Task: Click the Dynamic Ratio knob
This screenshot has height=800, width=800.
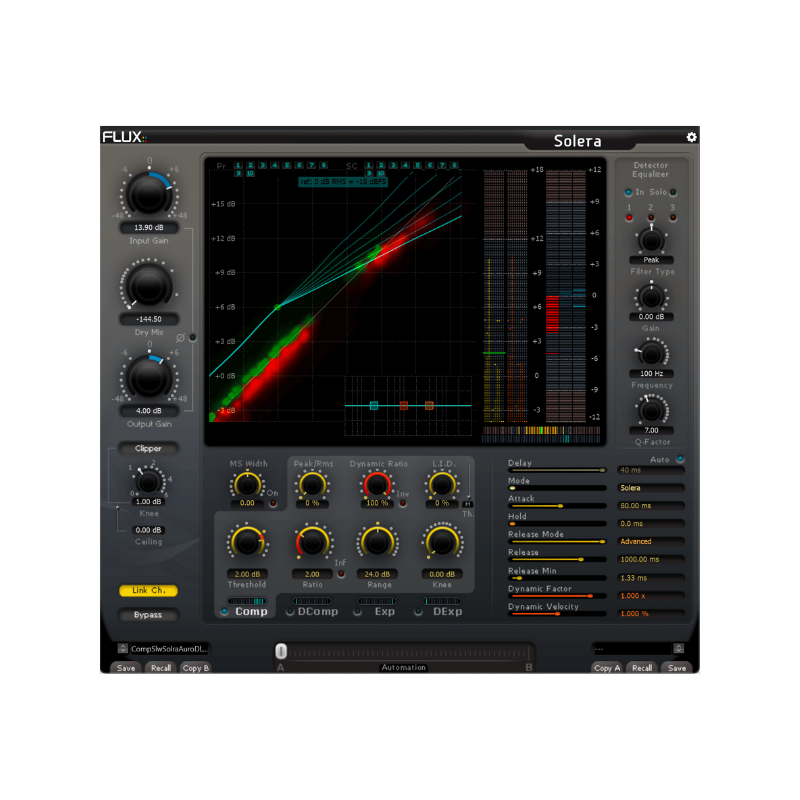Action: point(378,484)
